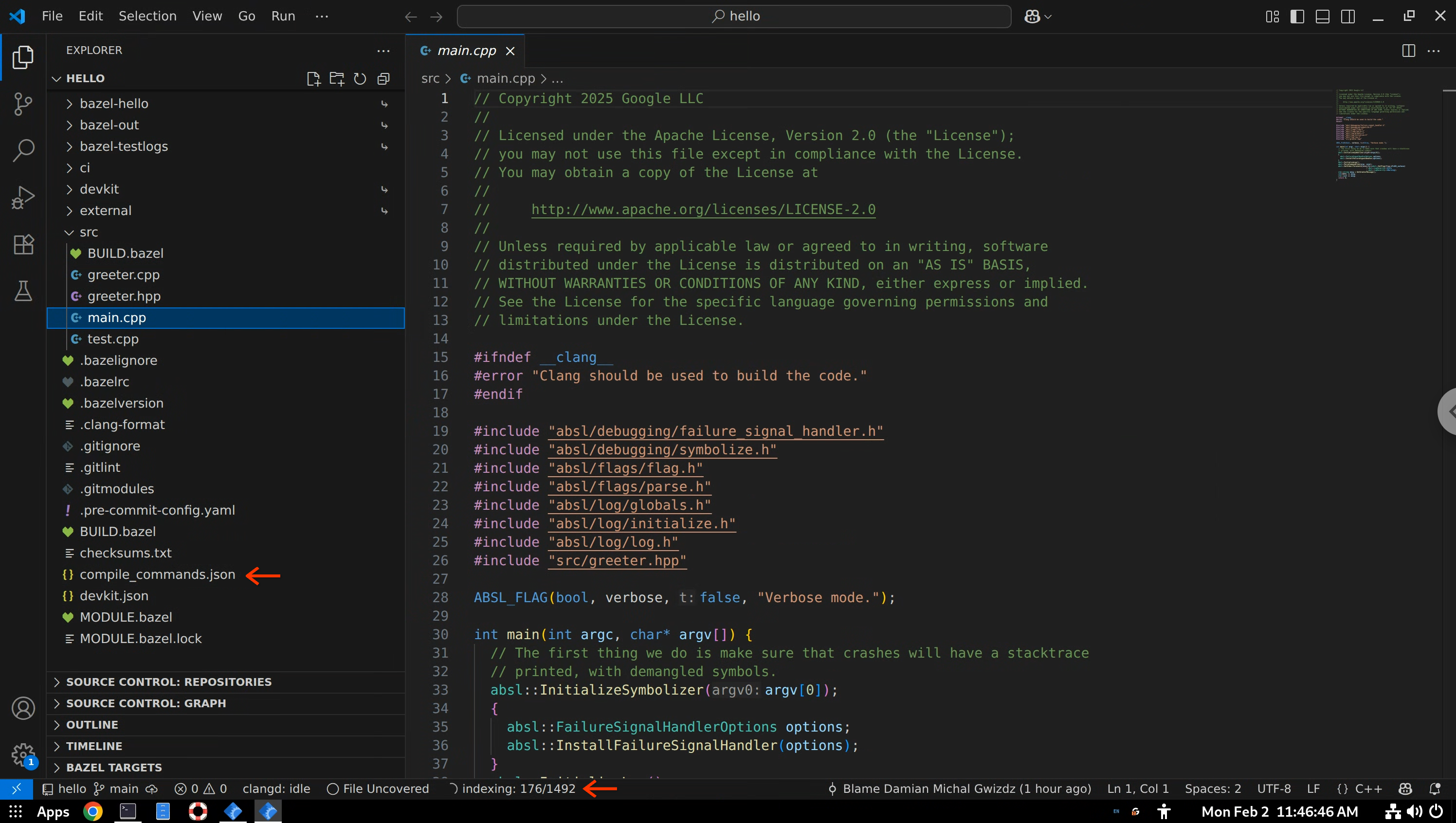Open the Copilot chat icon in title bar

click(x=1032, y=17)
